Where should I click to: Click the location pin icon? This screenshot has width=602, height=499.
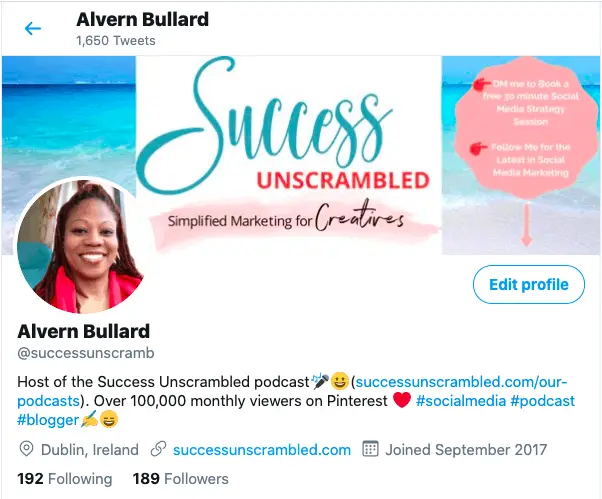26,449
